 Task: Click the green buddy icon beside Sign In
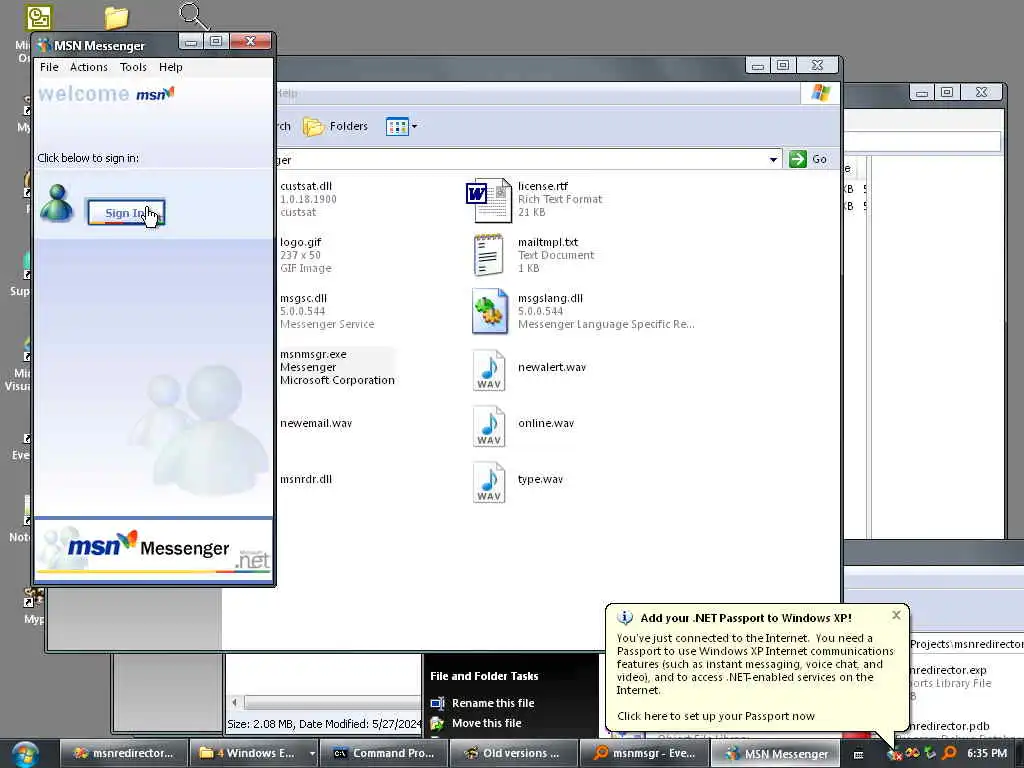point(56,203)
